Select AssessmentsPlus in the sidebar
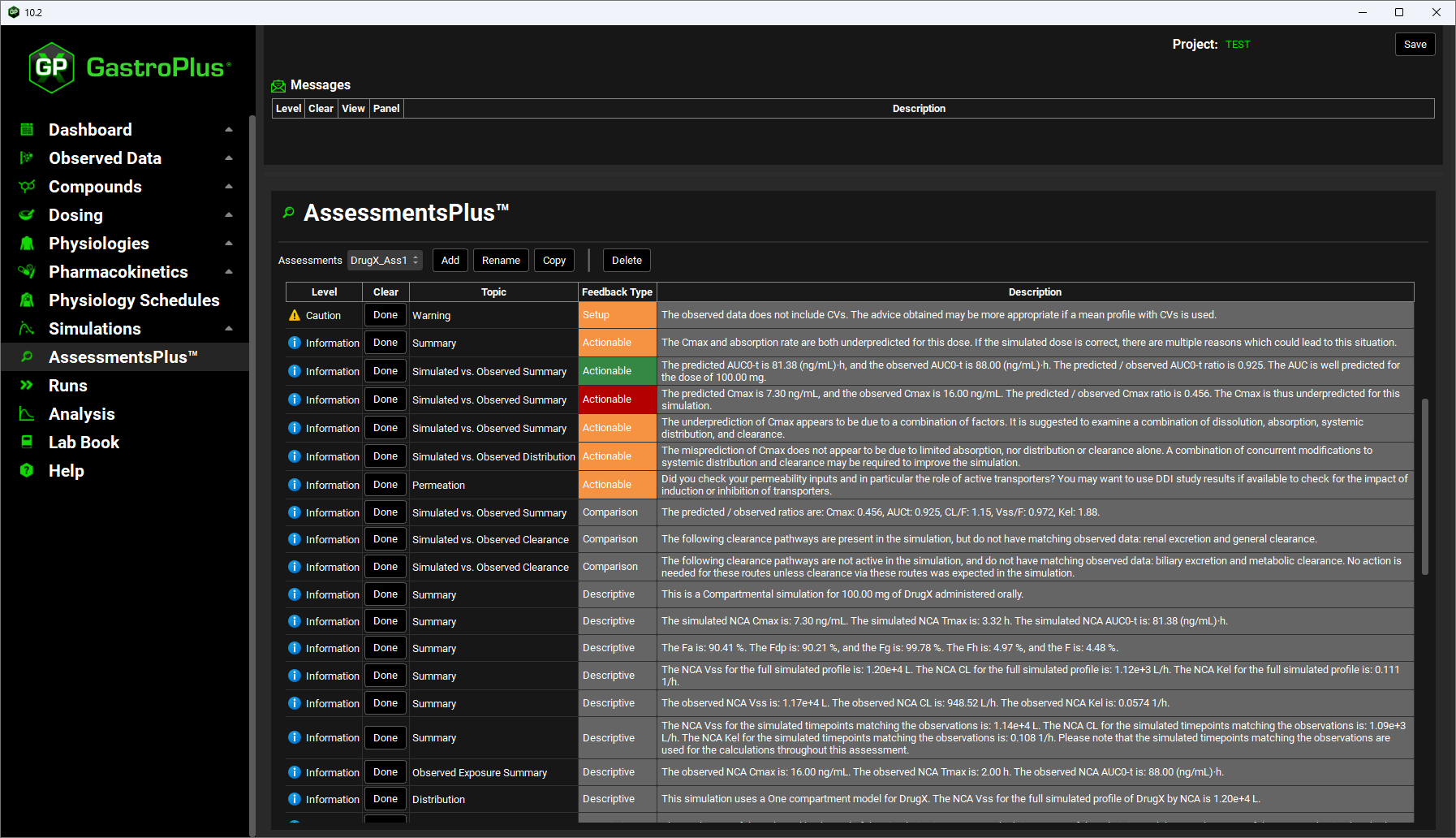1456x838 pixels. [125, 357]
